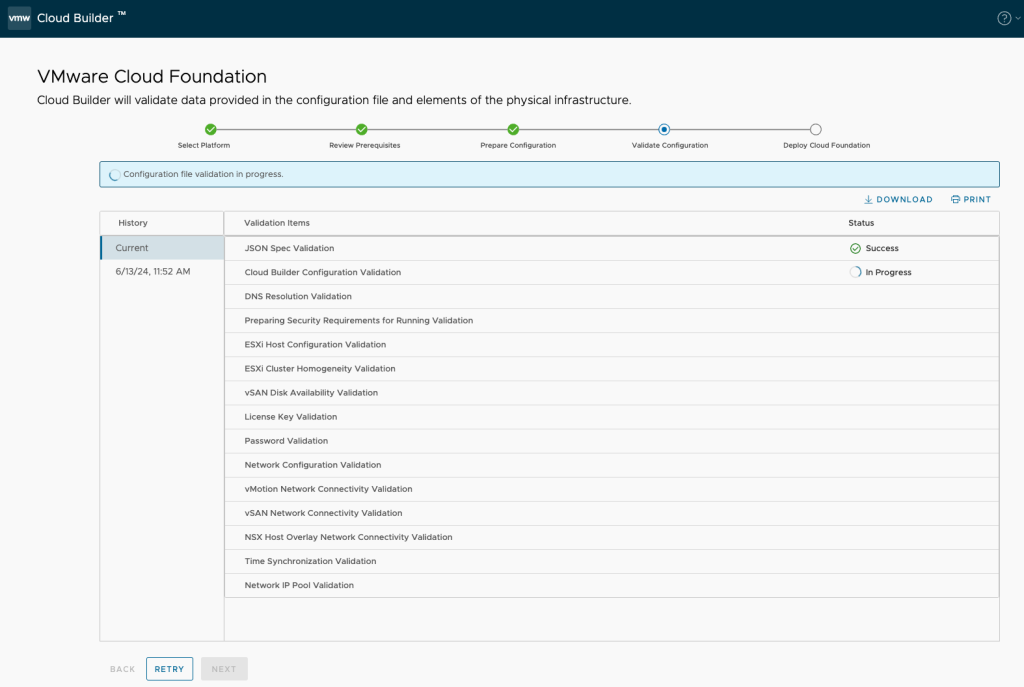The image size is (1024, 687).
Task: Click the Deploy Cloud Foundation step label
Action: pos(826,146)
